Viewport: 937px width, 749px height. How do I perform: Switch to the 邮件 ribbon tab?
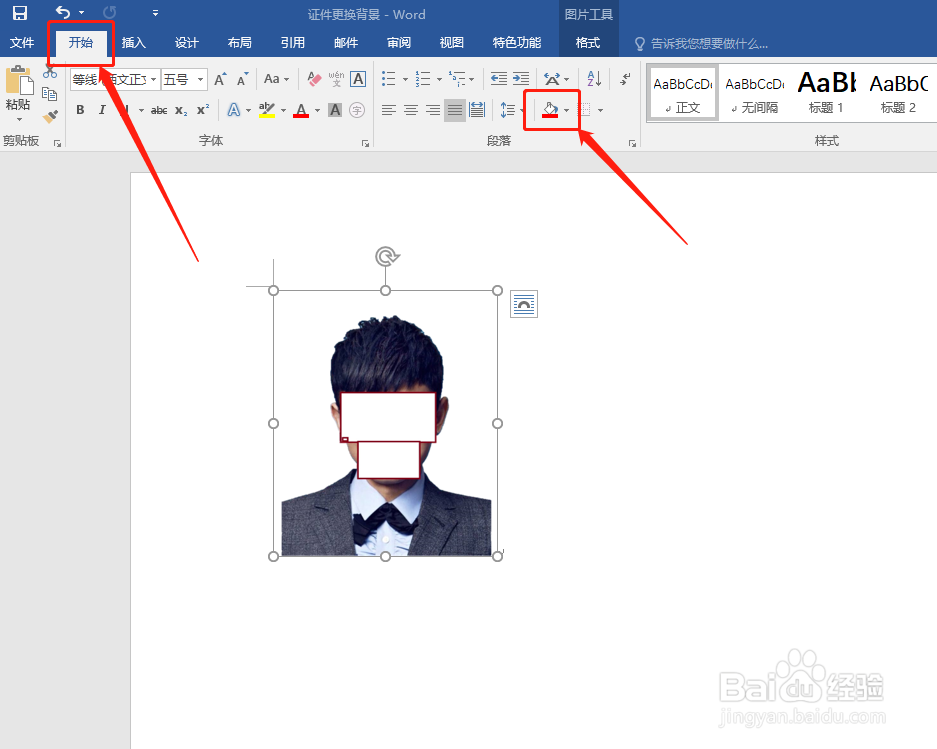click(346, 42)
